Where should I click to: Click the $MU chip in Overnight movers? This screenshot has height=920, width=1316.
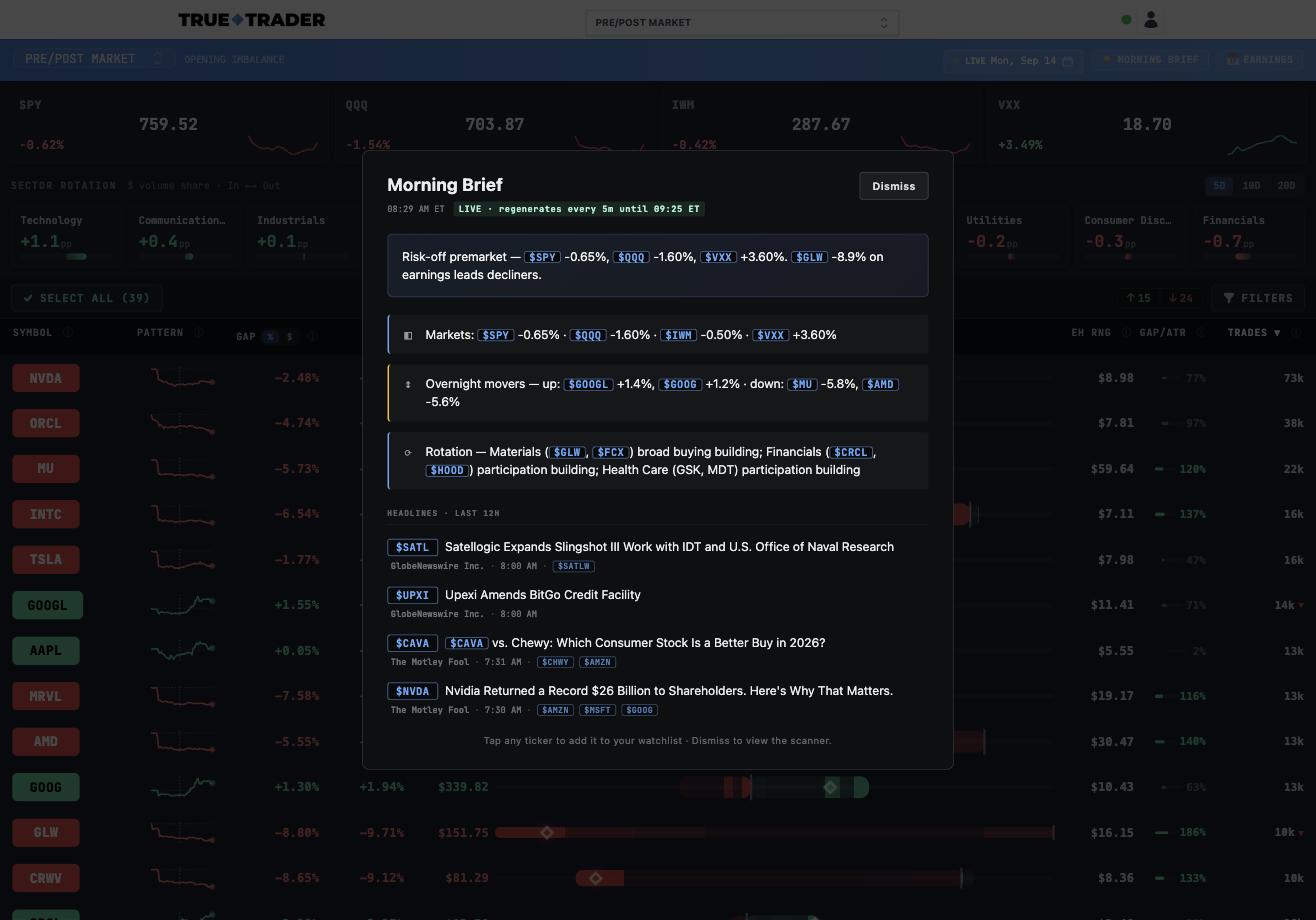801,384
